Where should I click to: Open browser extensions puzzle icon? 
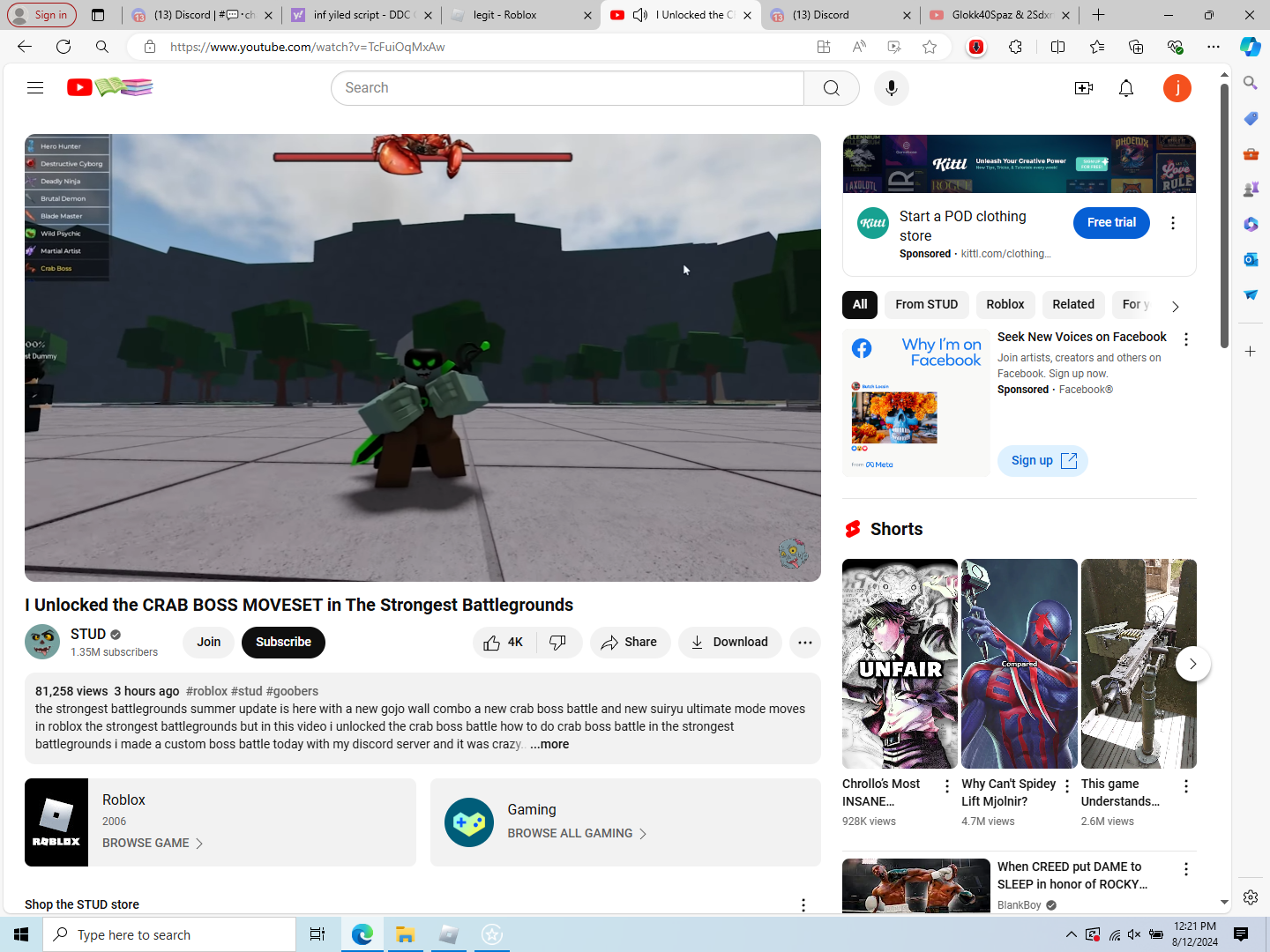coord(1015,47)
